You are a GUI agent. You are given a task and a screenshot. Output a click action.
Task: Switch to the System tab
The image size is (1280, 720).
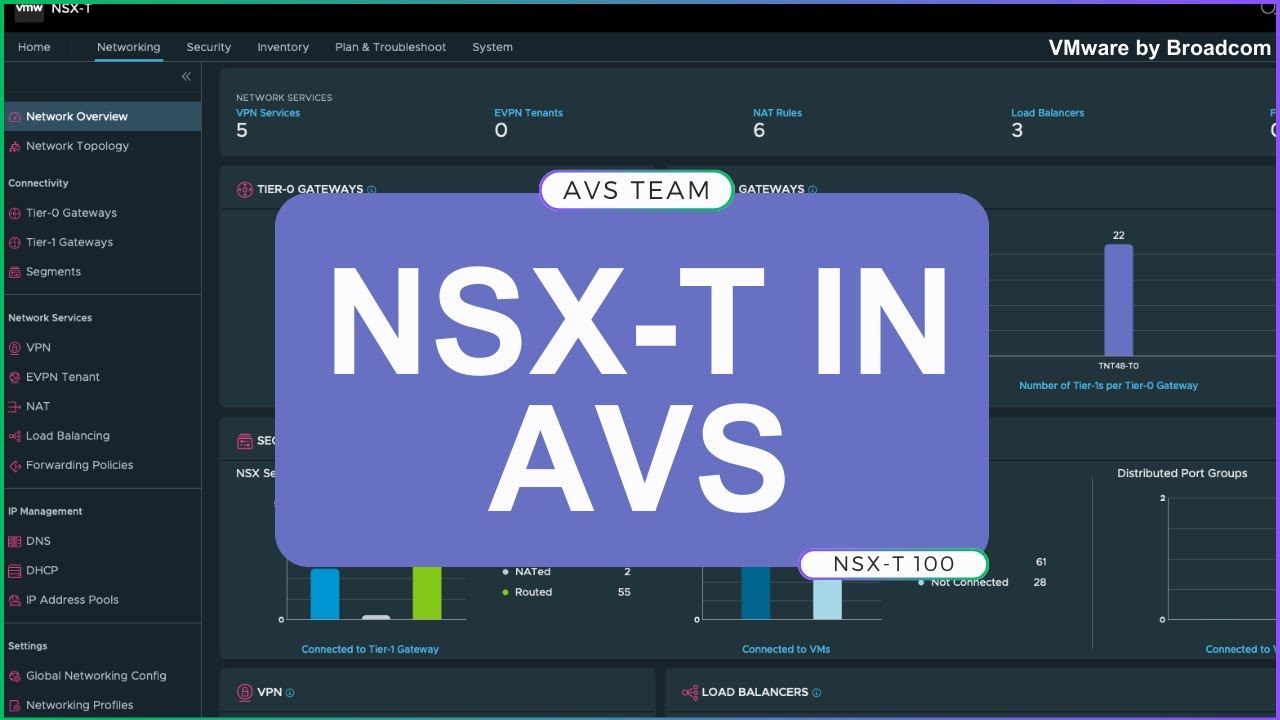point(493,47)
